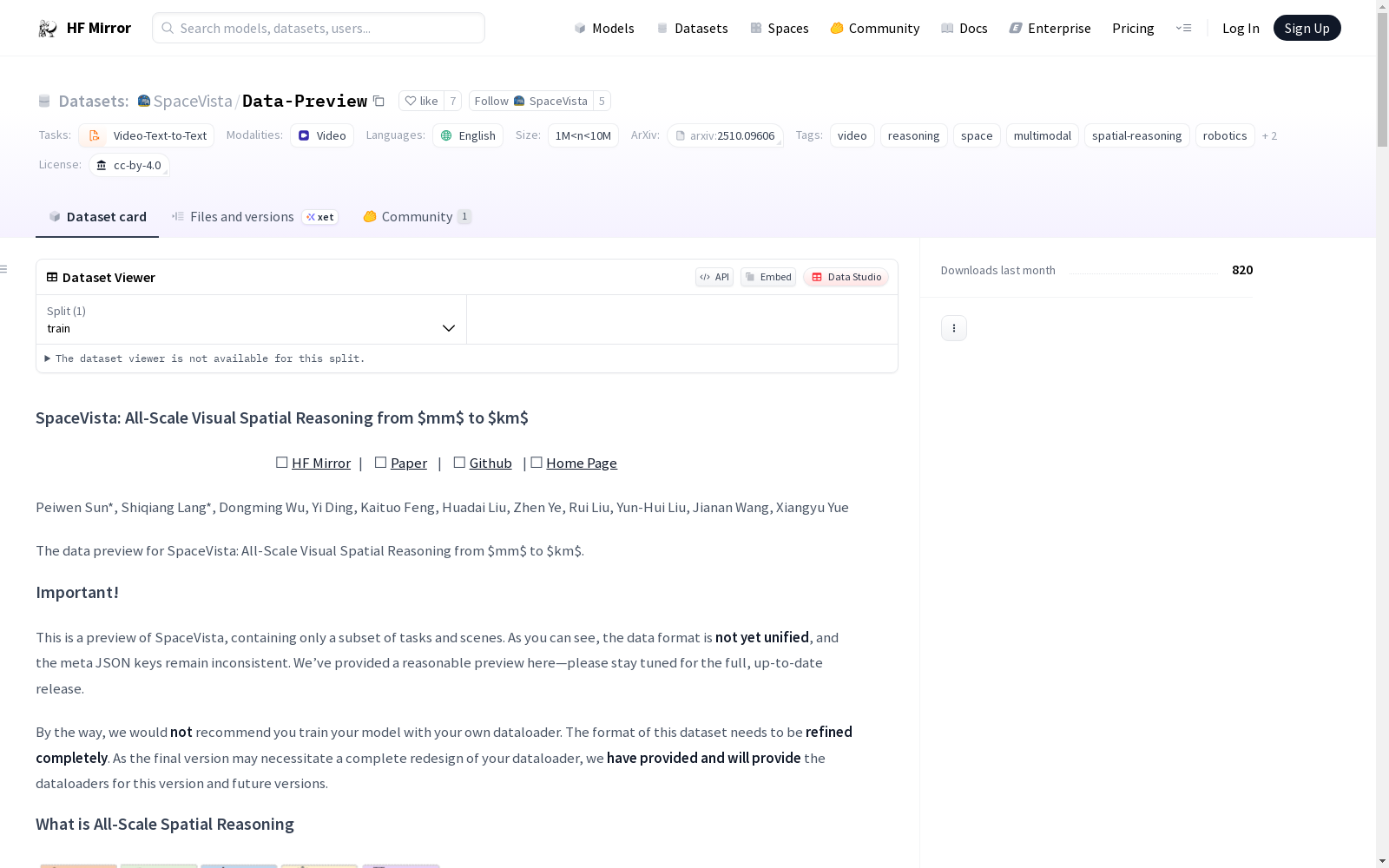This screenshot has height=868, width=1389.
Task: Filter by size 1M<n<10M tag
Action: coord(583,135)
